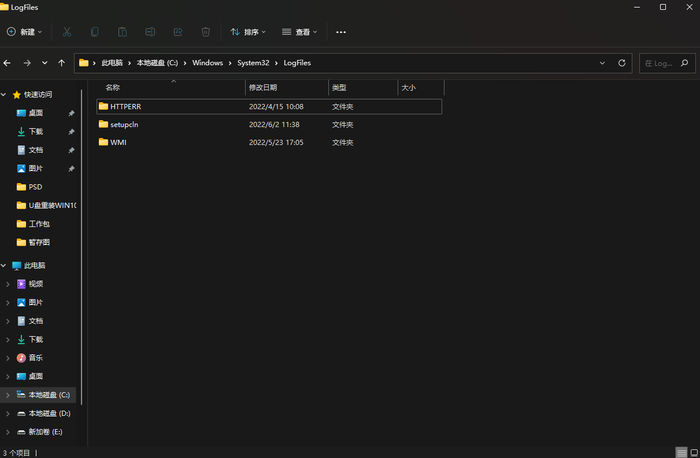This screenshot has width=700, height=458.
Task: Select 桌面 under 此电脑
Action: pyautogui.click(x=36, y=376)
